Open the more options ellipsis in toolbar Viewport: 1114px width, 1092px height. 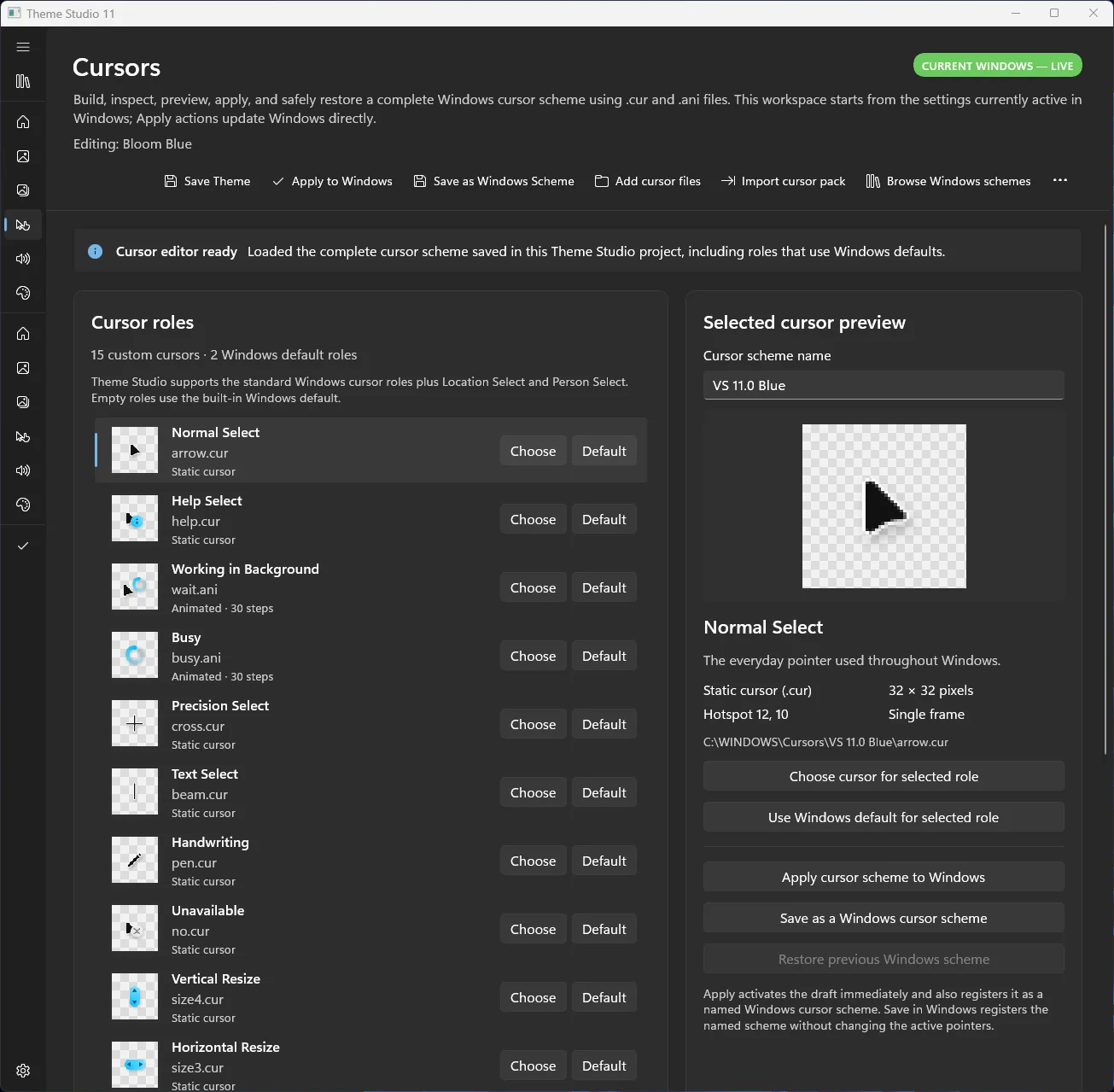click(1060, 180)
